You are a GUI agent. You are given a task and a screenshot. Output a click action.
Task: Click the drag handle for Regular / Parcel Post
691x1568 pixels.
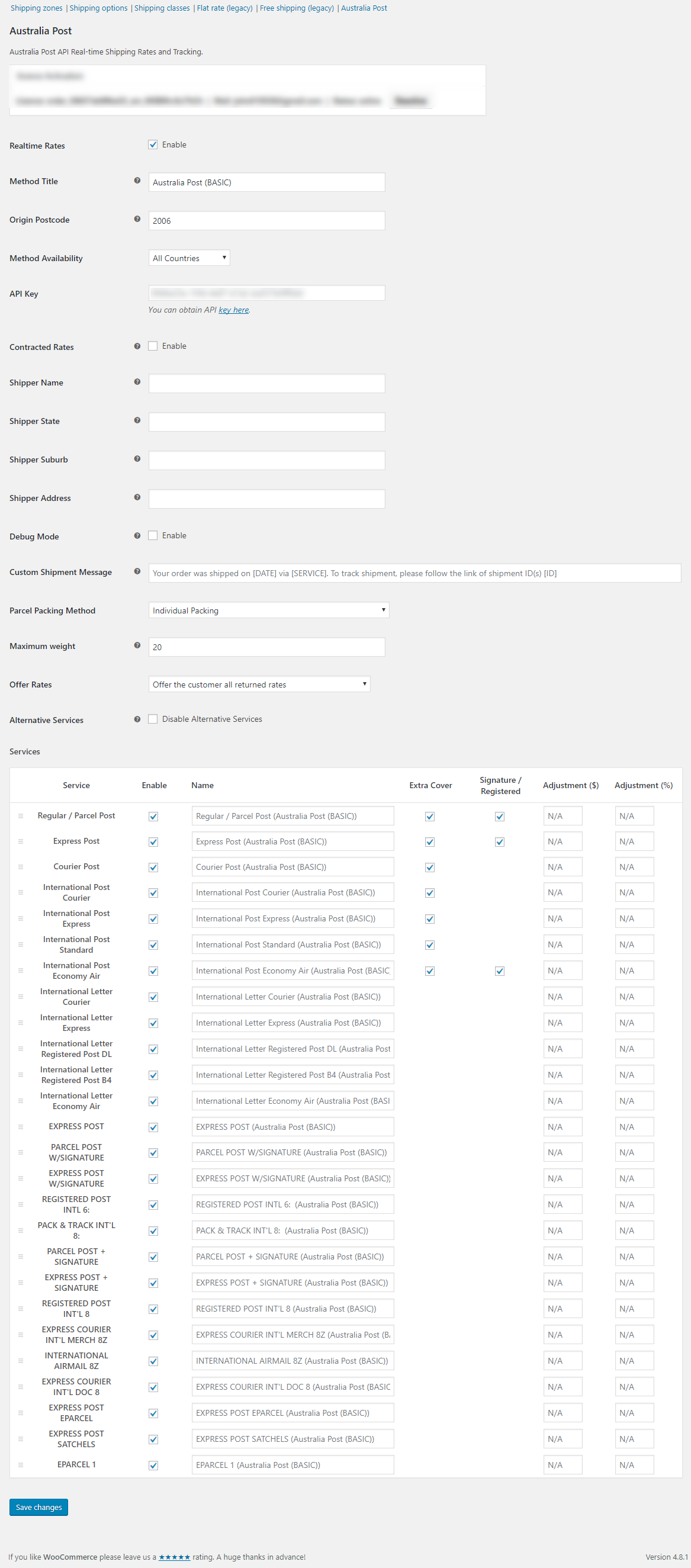[x=21, y=815]
